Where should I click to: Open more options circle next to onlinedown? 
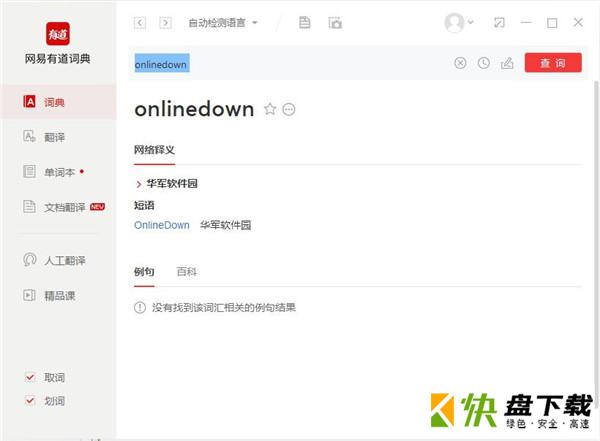pos(289,109)
